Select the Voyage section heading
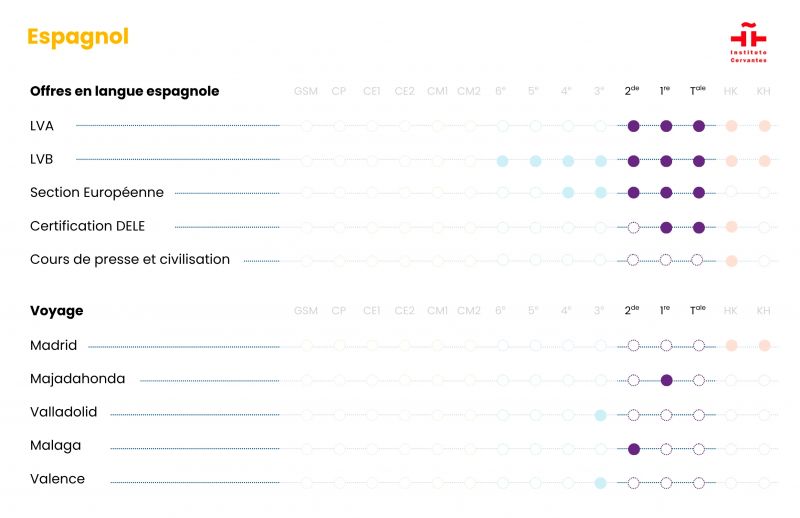This screenshot has height=518, width=800. coord(57,311)
